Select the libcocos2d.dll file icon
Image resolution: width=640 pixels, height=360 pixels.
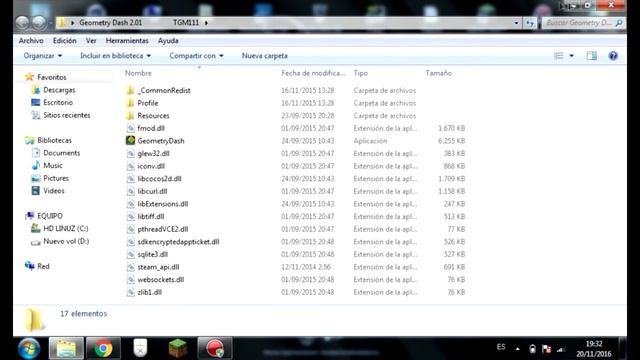click(x=130, y=179)
